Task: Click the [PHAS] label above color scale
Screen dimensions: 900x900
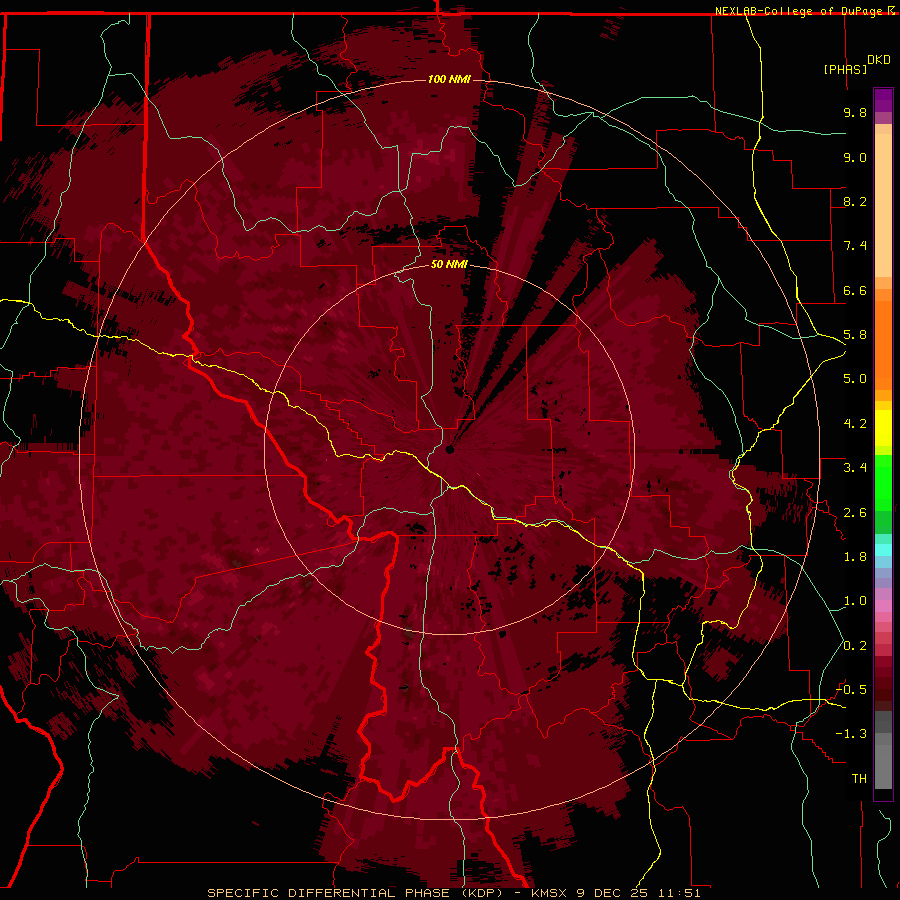Action: click(845, 69)
